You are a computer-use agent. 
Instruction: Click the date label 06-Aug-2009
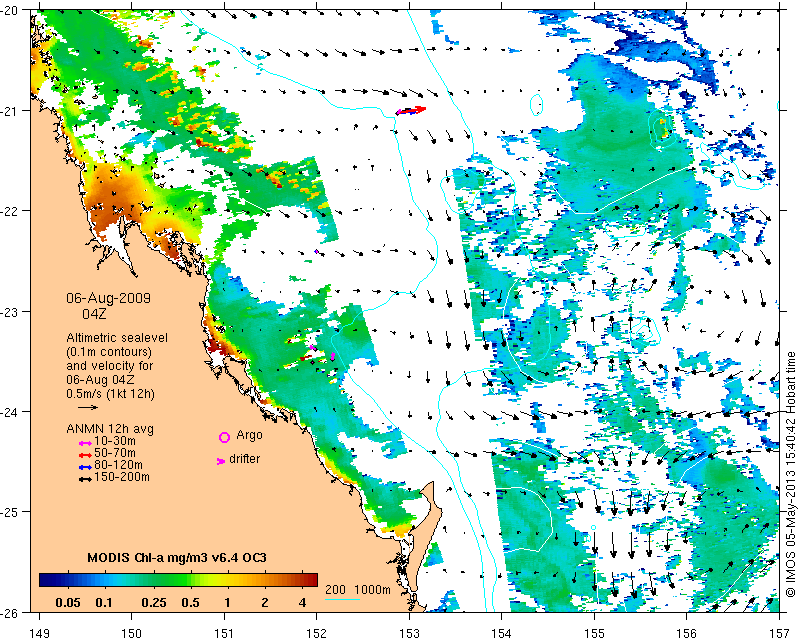pyautogui.click(x=108, y=298)
